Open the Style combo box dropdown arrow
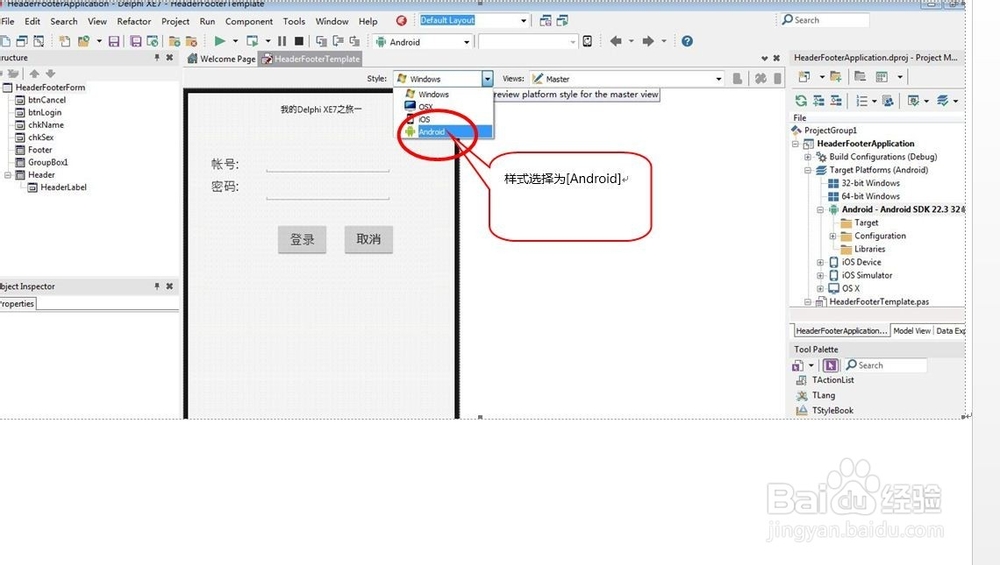1000x565 pixels. click(x=487, y=78)
